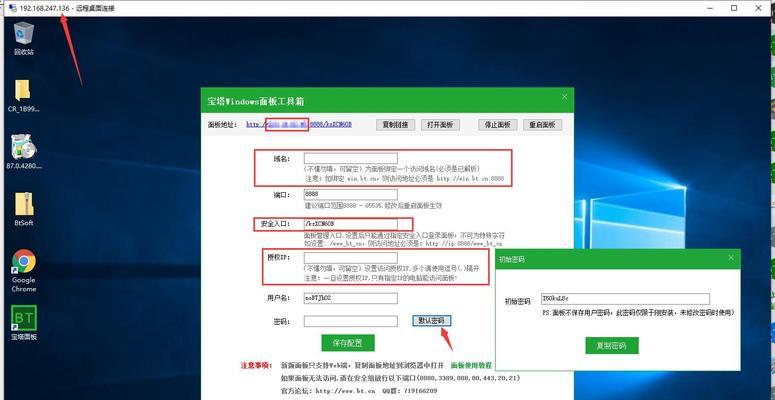Image resolution: width=775 pixels, height=400 pixels.
Task: Focus the 端口 field showing 8888
Action: pyautogui.click(x=350, y=194)
